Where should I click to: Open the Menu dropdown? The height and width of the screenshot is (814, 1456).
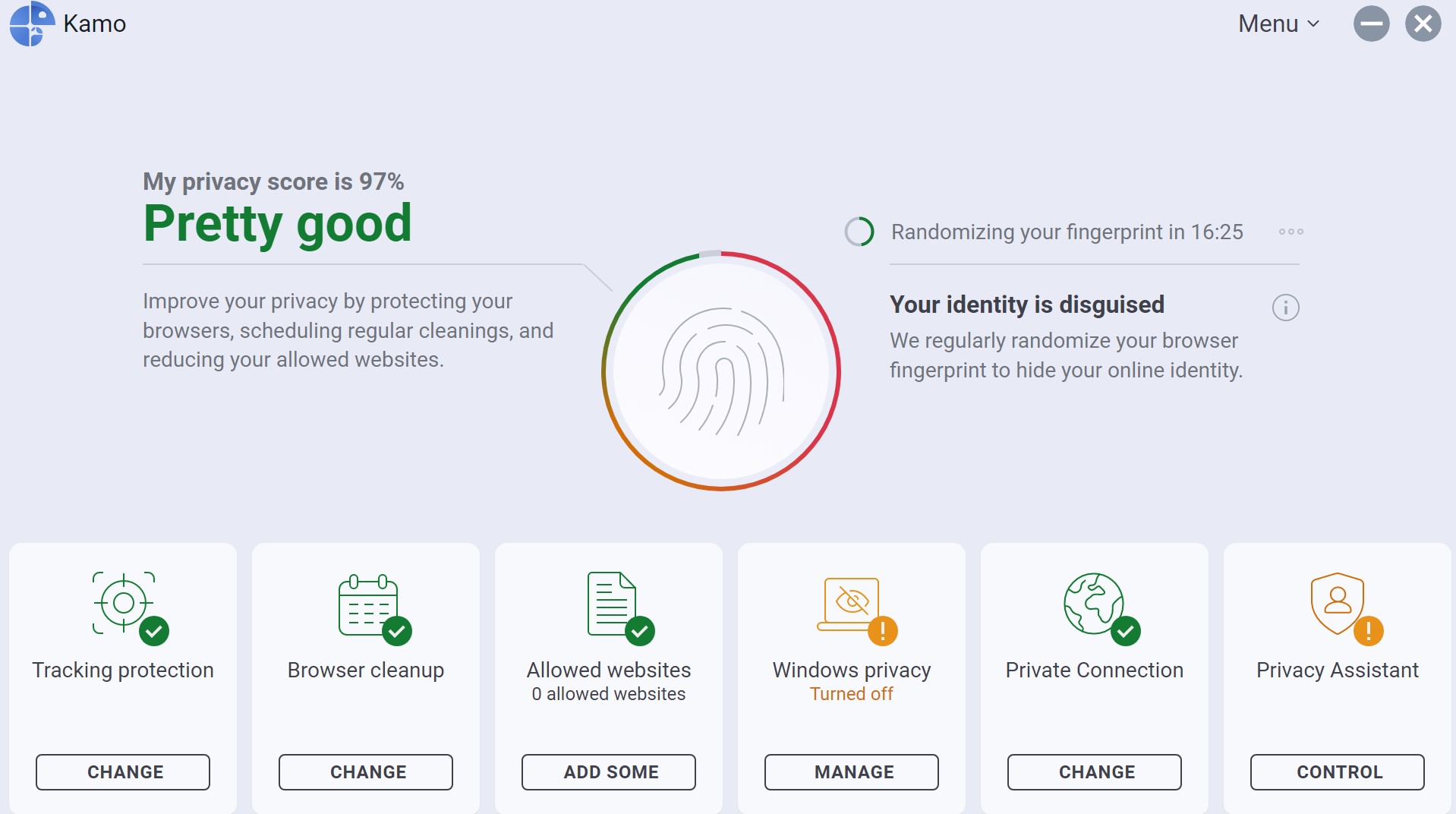[1278, 24]
